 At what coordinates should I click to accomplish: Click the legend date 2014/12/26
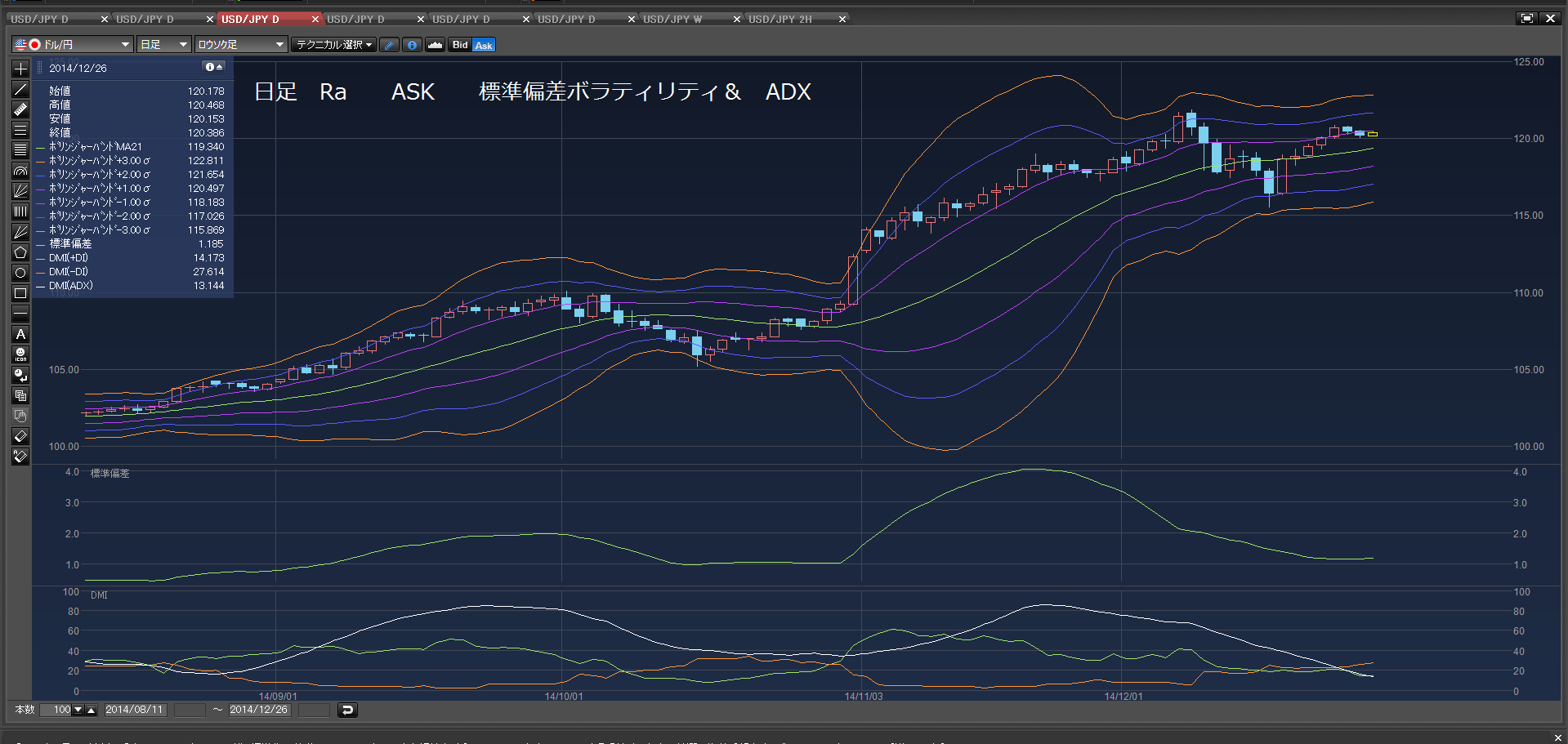click(78, 68)
